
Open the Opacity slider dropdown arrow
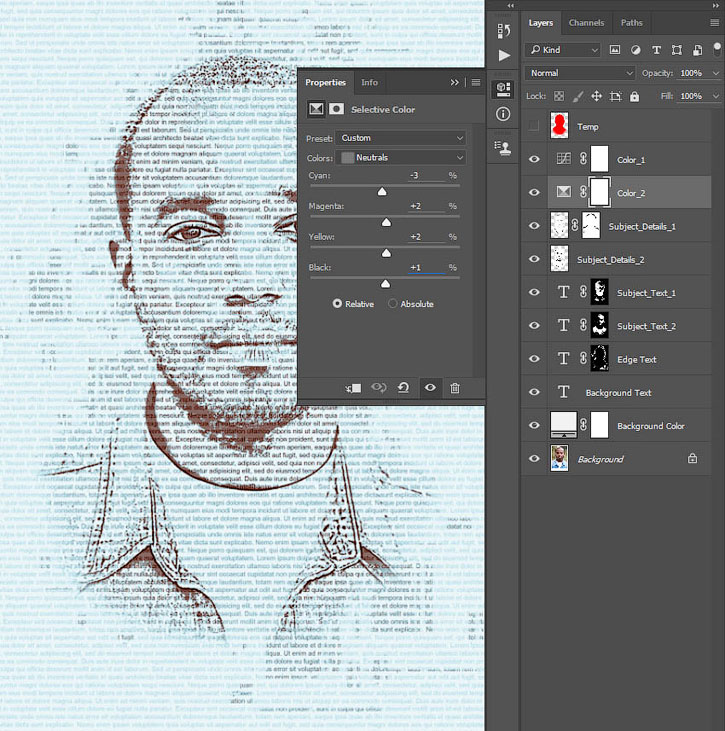click(x=715, y=73)
